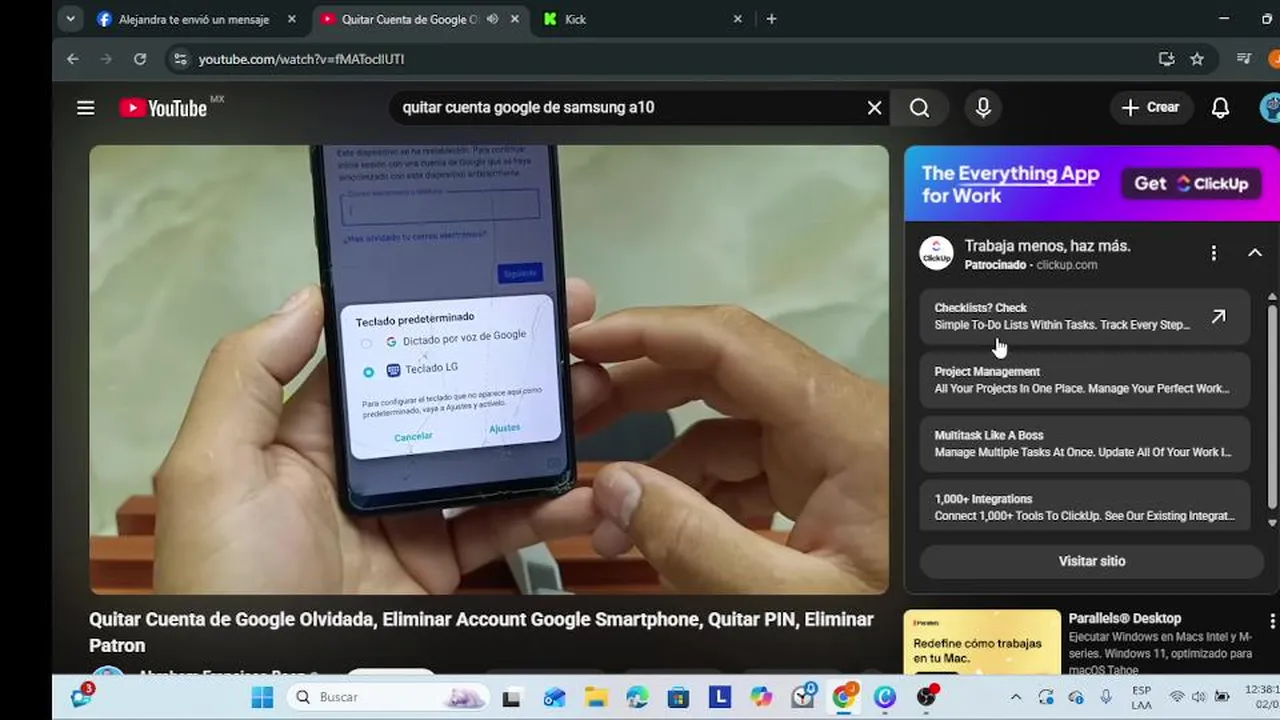Clear the YouTube search box text
Screen dimensions: 1280x720
[874, 108]
